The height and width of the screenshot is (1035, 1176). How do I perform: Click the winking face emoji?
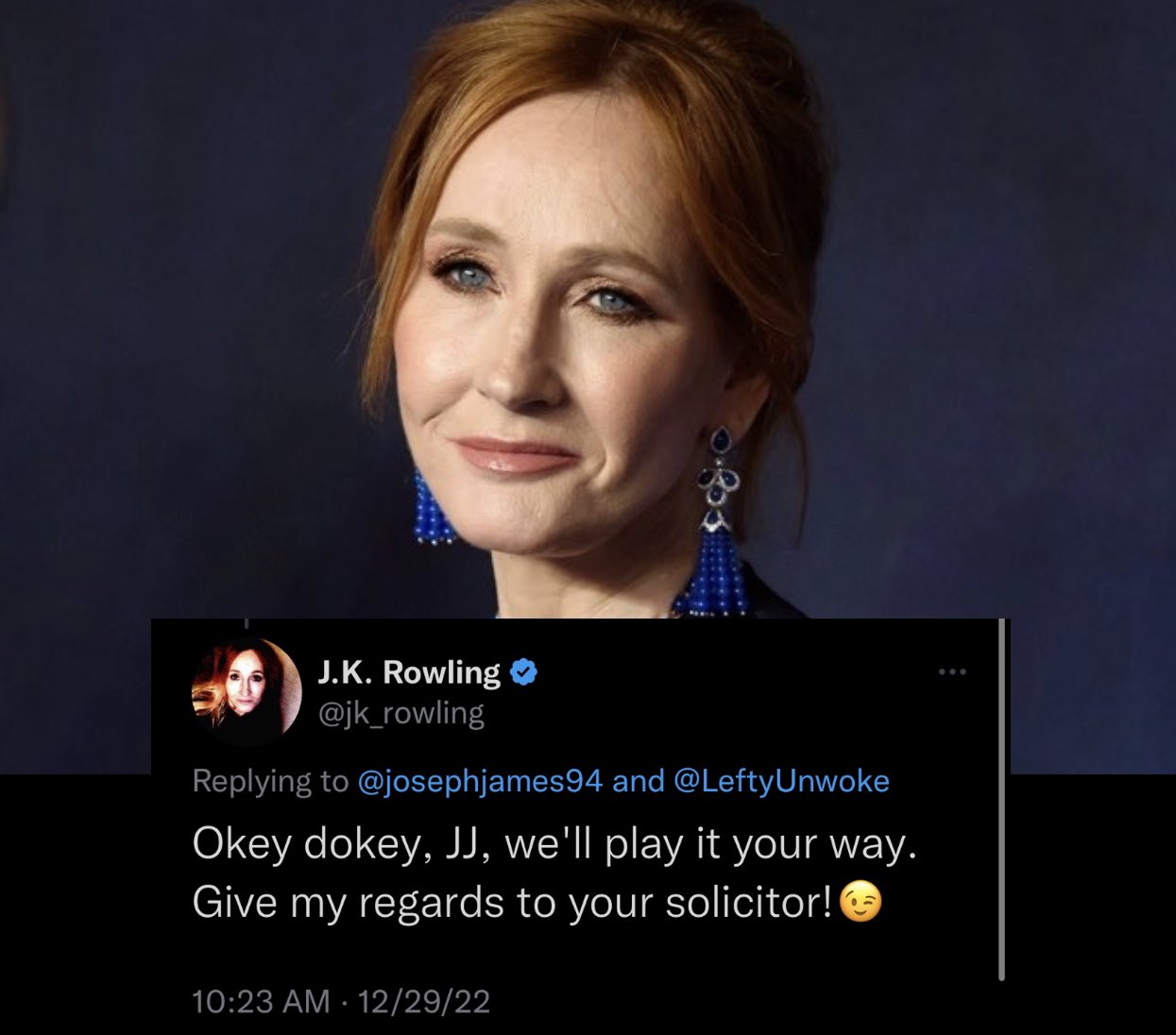pos(861,902)
